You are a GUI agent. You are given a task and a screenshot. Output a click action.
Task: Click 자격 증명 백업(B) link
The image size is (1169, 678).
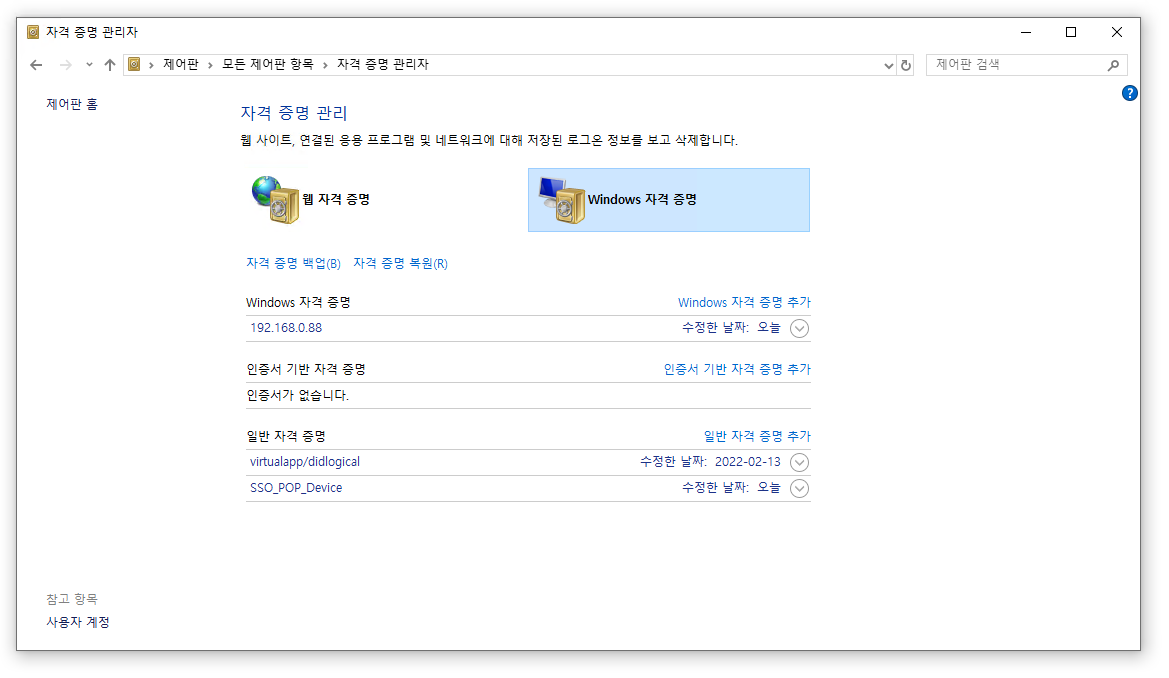(x=293, y=263)
